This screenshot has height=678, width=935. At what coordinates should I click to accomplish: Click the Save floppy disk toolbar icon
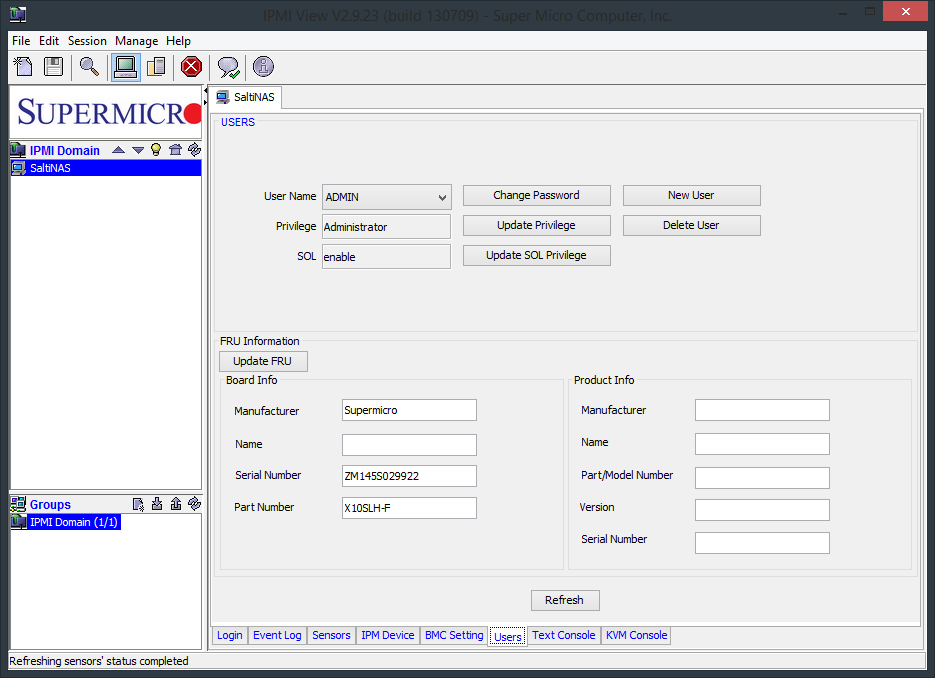(54, 67)
